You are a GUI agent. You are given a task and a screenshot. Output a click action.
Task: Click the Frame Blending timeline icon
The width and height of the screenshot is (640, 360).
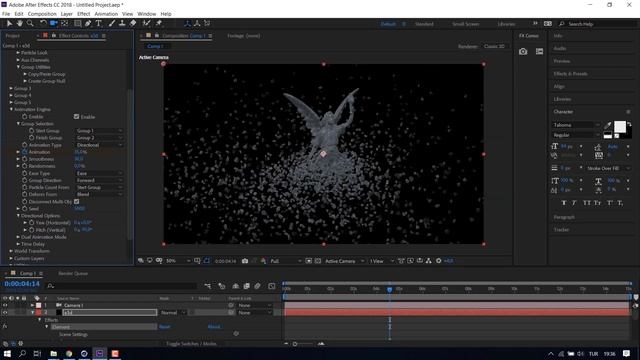click(x=247, y=286)
